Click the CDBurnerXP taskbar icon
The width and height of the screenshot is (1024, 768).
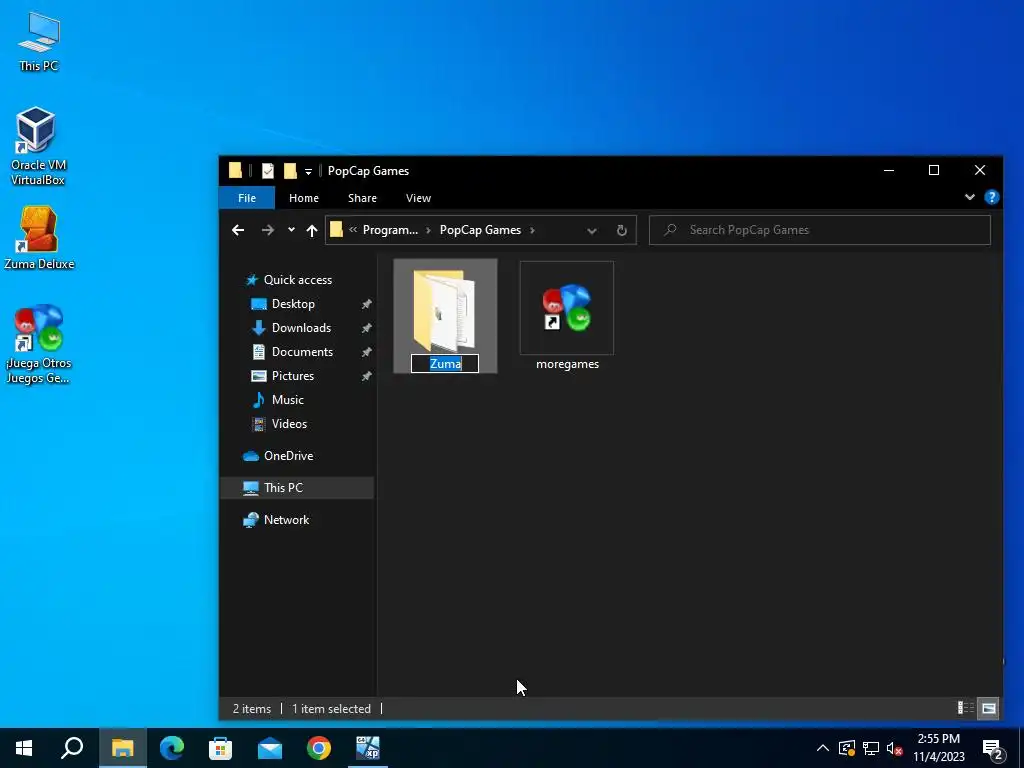368,748
